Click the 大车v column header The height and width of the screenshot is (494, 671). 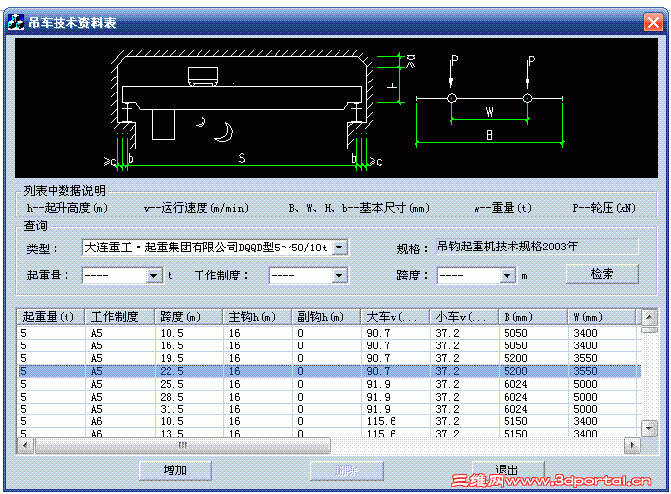[395, 317]
